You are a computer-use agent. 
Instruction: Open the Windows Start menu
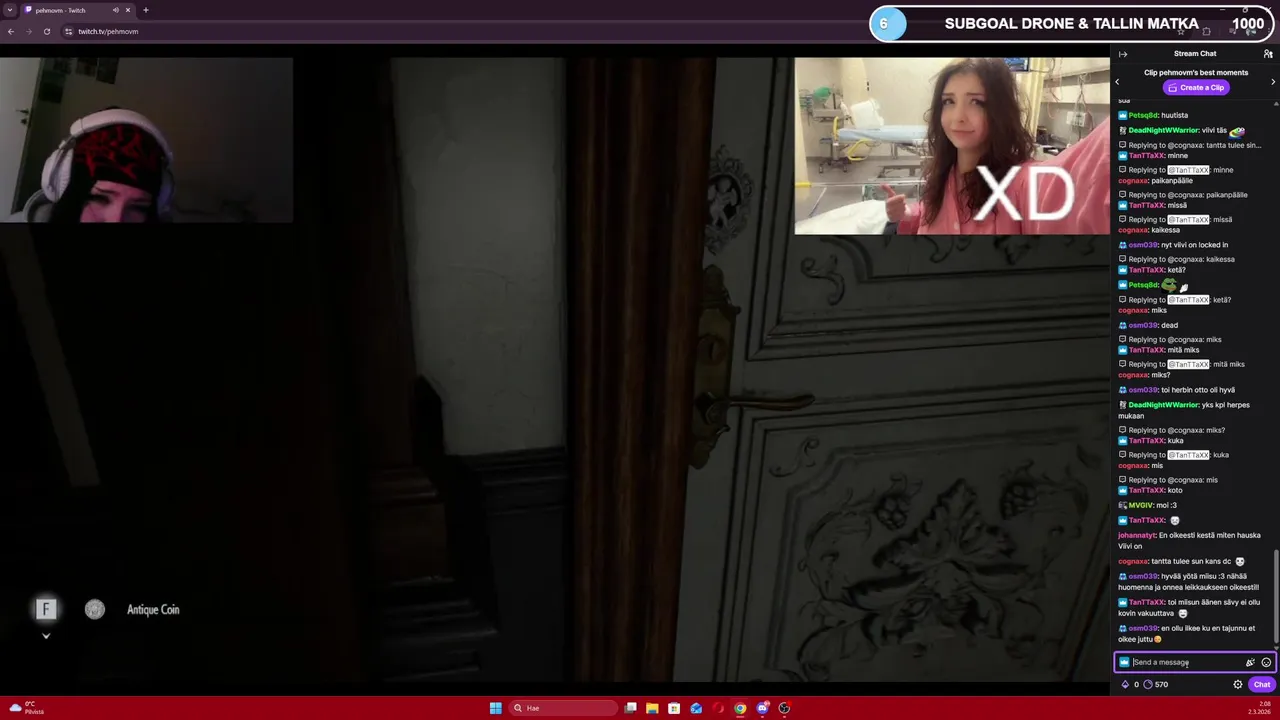pos(496,708)
